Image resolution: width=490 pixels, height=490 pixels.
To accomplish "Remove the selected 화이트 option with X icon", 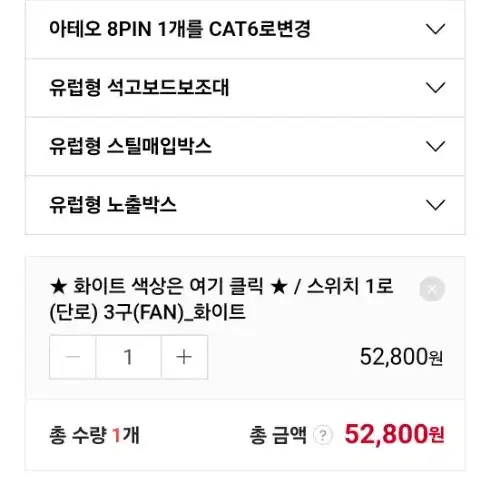I will (432, 289).
